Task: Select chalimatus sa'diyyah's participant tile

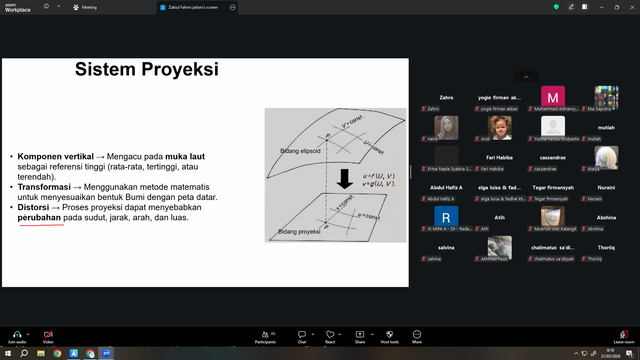Action: point(553,248)
